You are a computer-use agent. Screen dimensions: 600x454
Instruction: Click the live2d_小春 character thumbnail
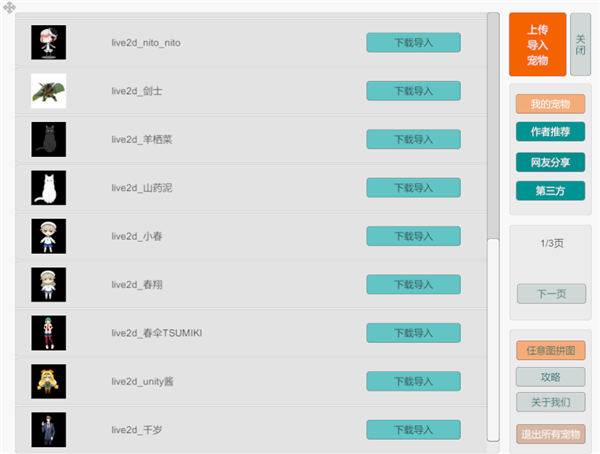tap(48, 236)
